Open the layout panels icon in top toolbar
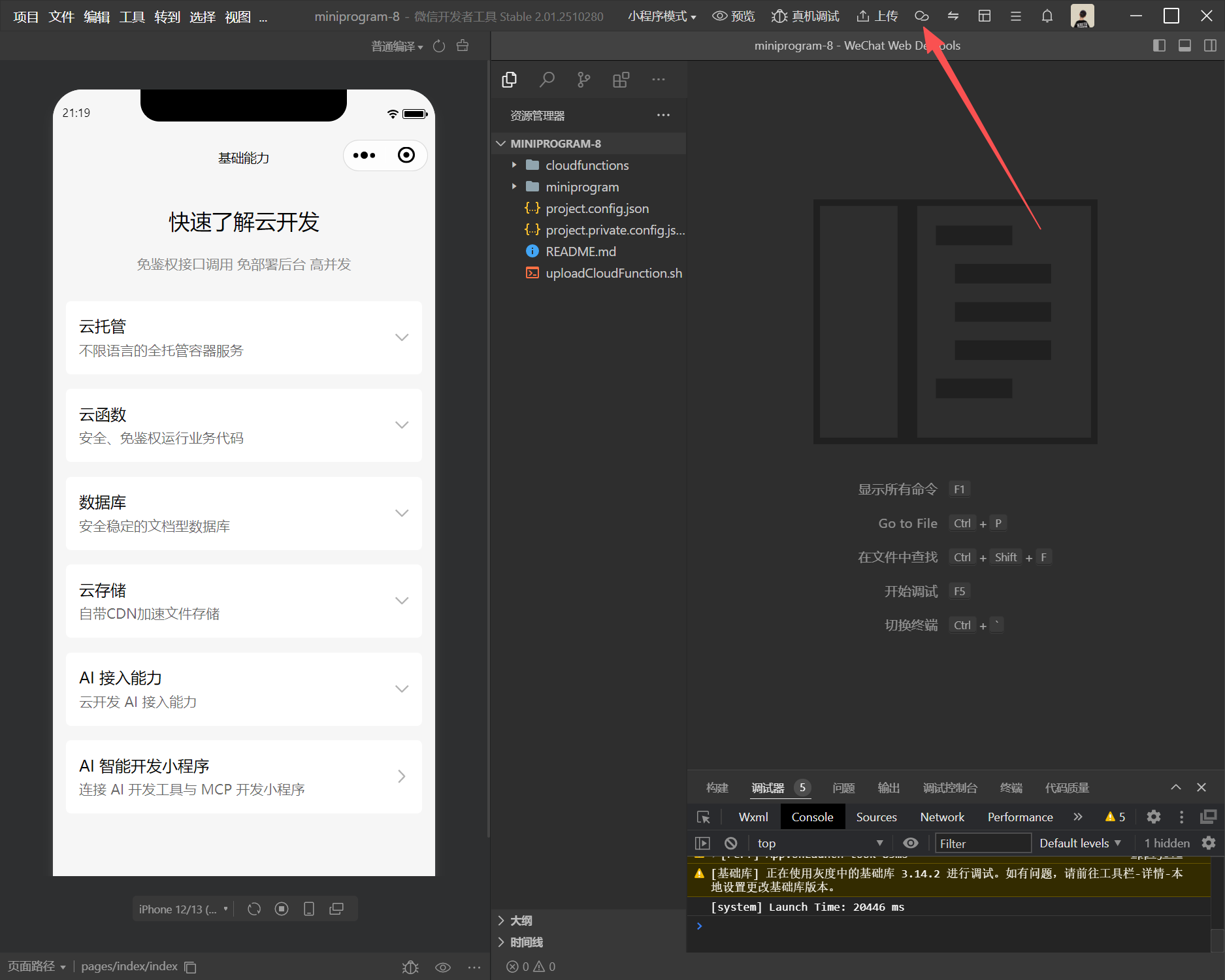 [985, 16]
